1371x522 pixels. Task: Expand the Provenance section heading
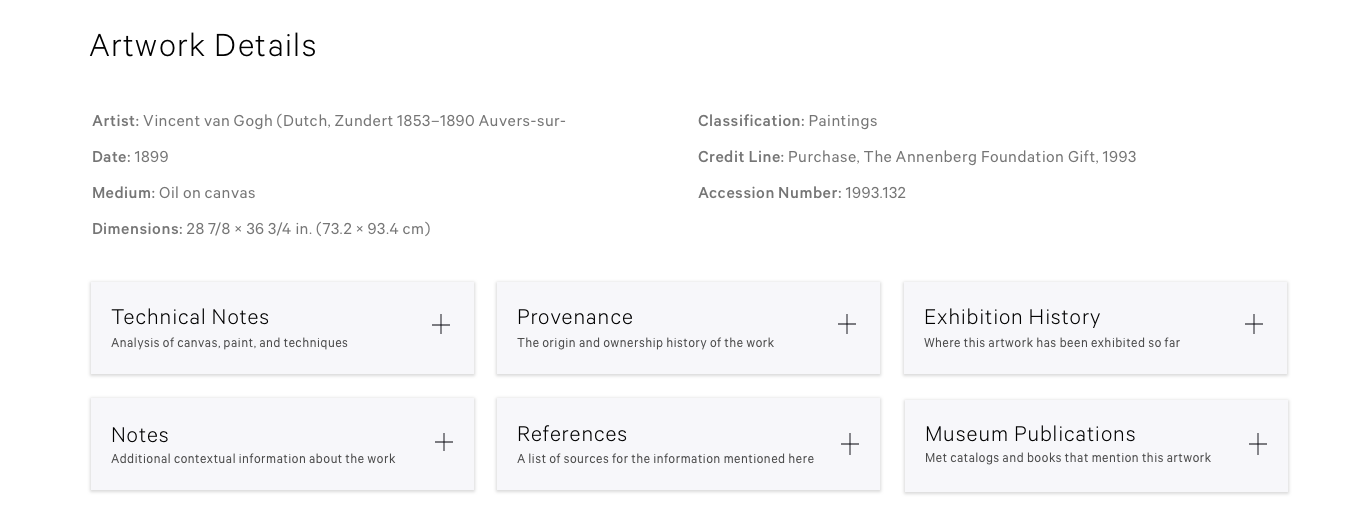coord(575,317)
